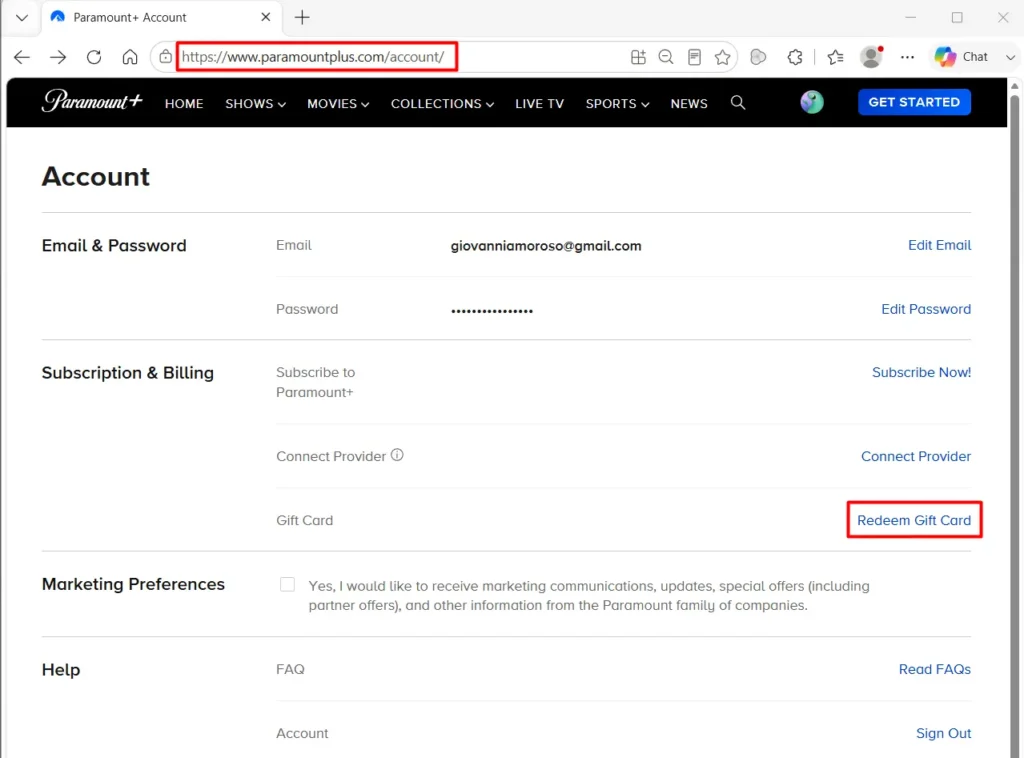Open the browser settings and more menu

click(907, 57)
